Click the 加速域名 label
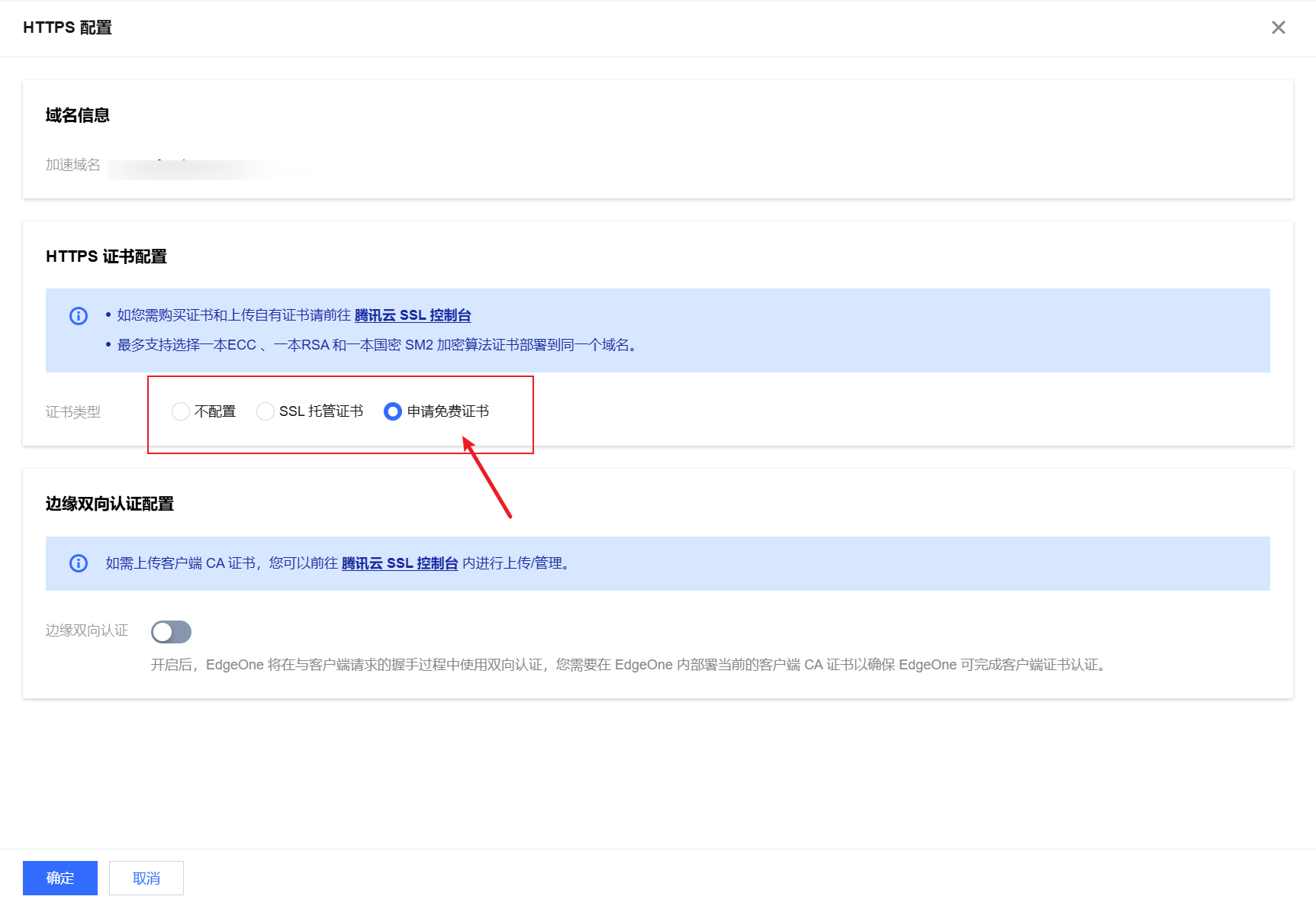 click(x=73, y=165)
